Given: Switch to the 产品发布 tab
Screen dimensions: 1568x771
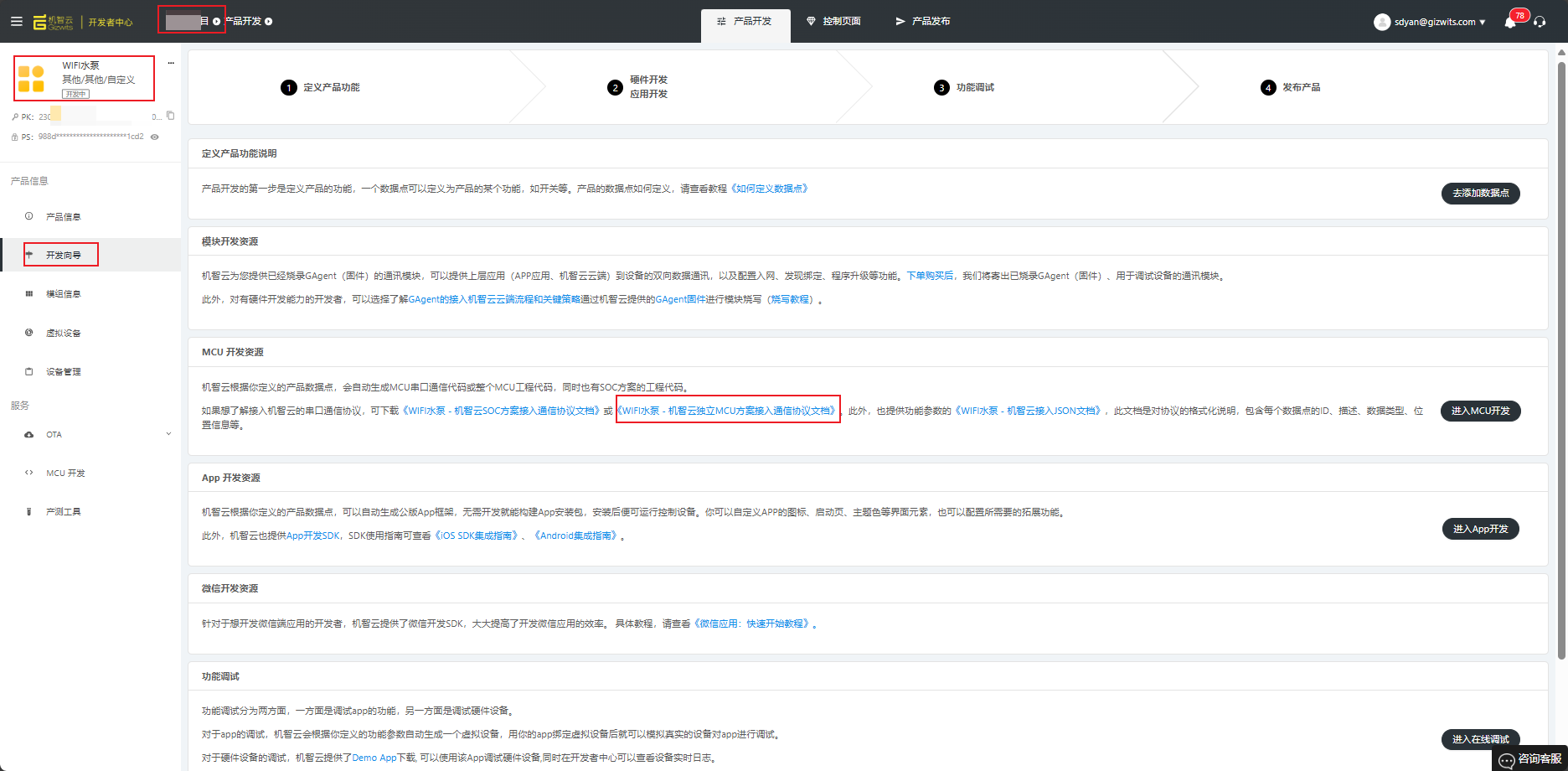Looking at the screenshot, I should click(x=922, y=21).
